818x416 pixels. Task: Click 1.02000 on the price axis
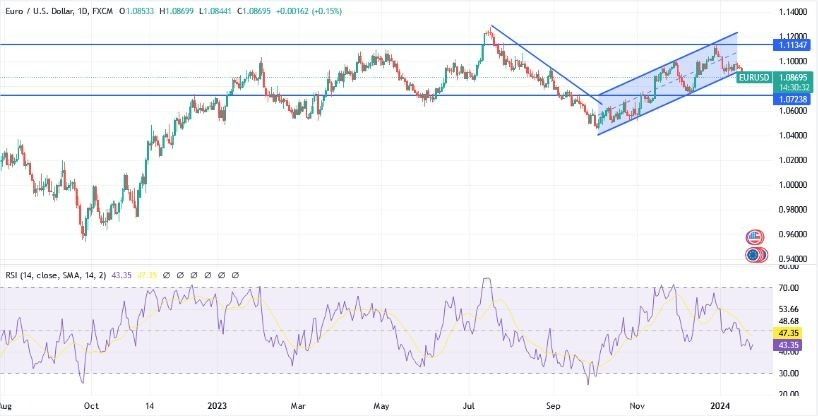[x=793, y=160]
